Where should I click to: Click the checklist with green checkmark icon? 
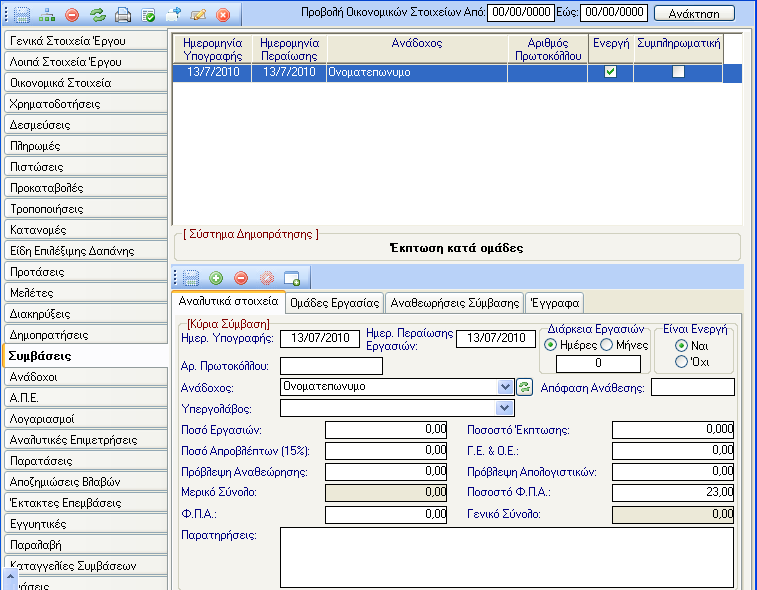point(148,15)
